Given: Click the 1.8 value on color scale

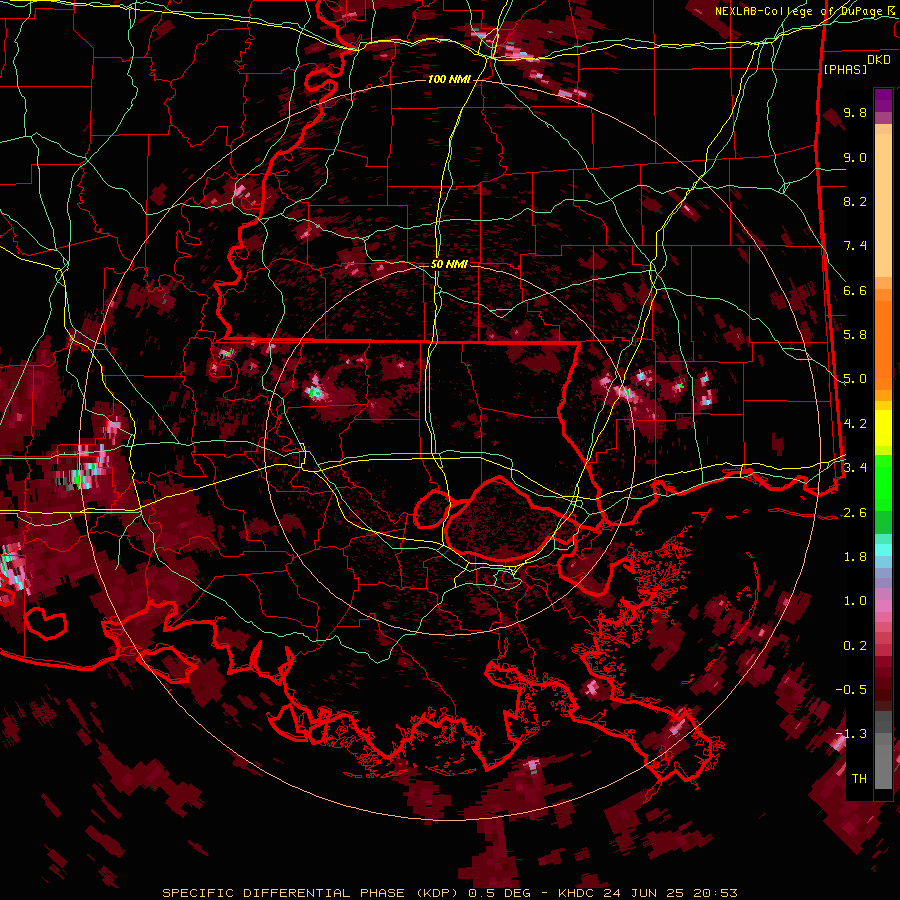Looking at the screenshot, I should click(855, 557).
